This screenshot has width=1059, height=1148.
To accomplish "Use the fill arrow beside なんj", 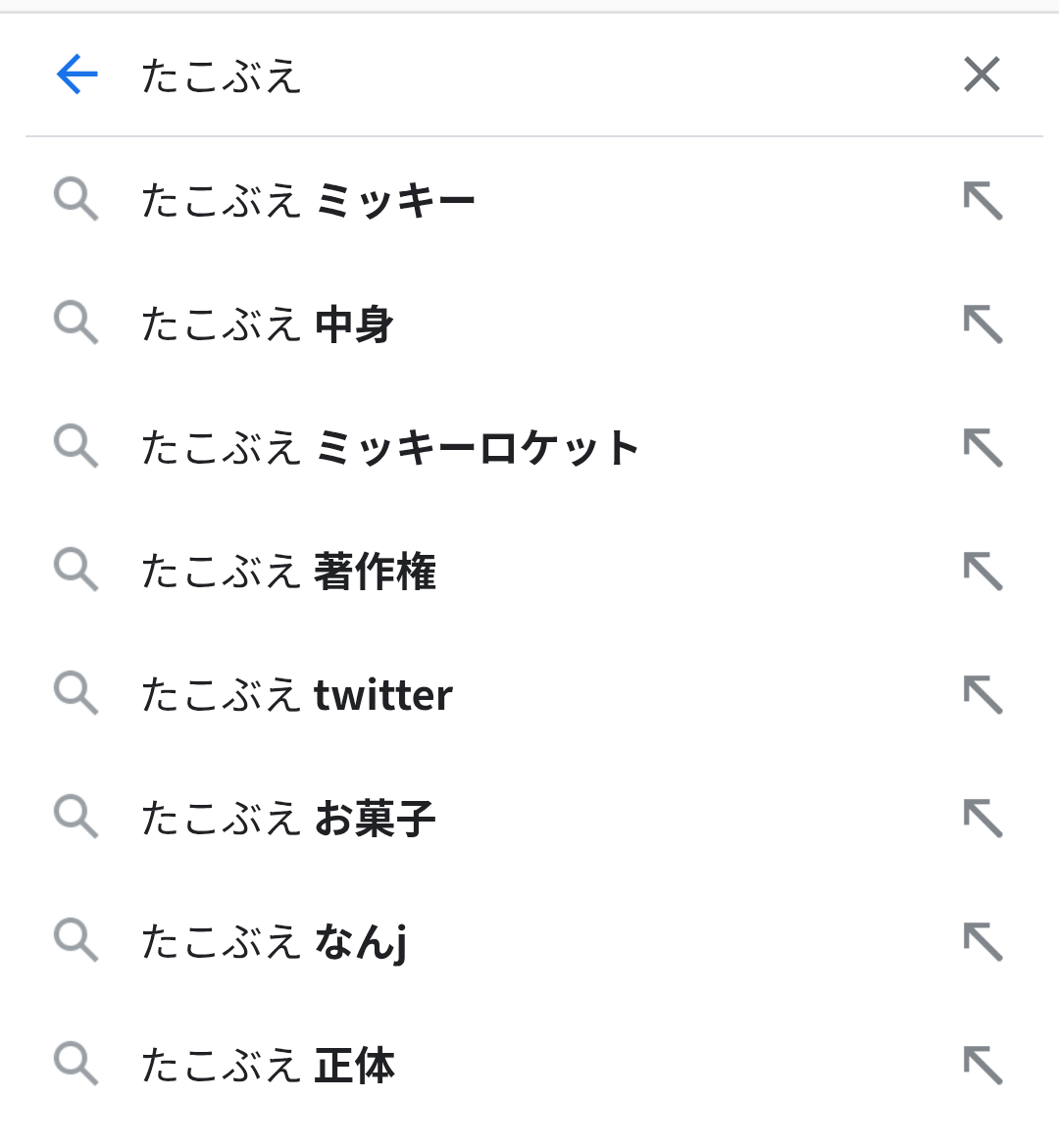I will pos(983,942).
